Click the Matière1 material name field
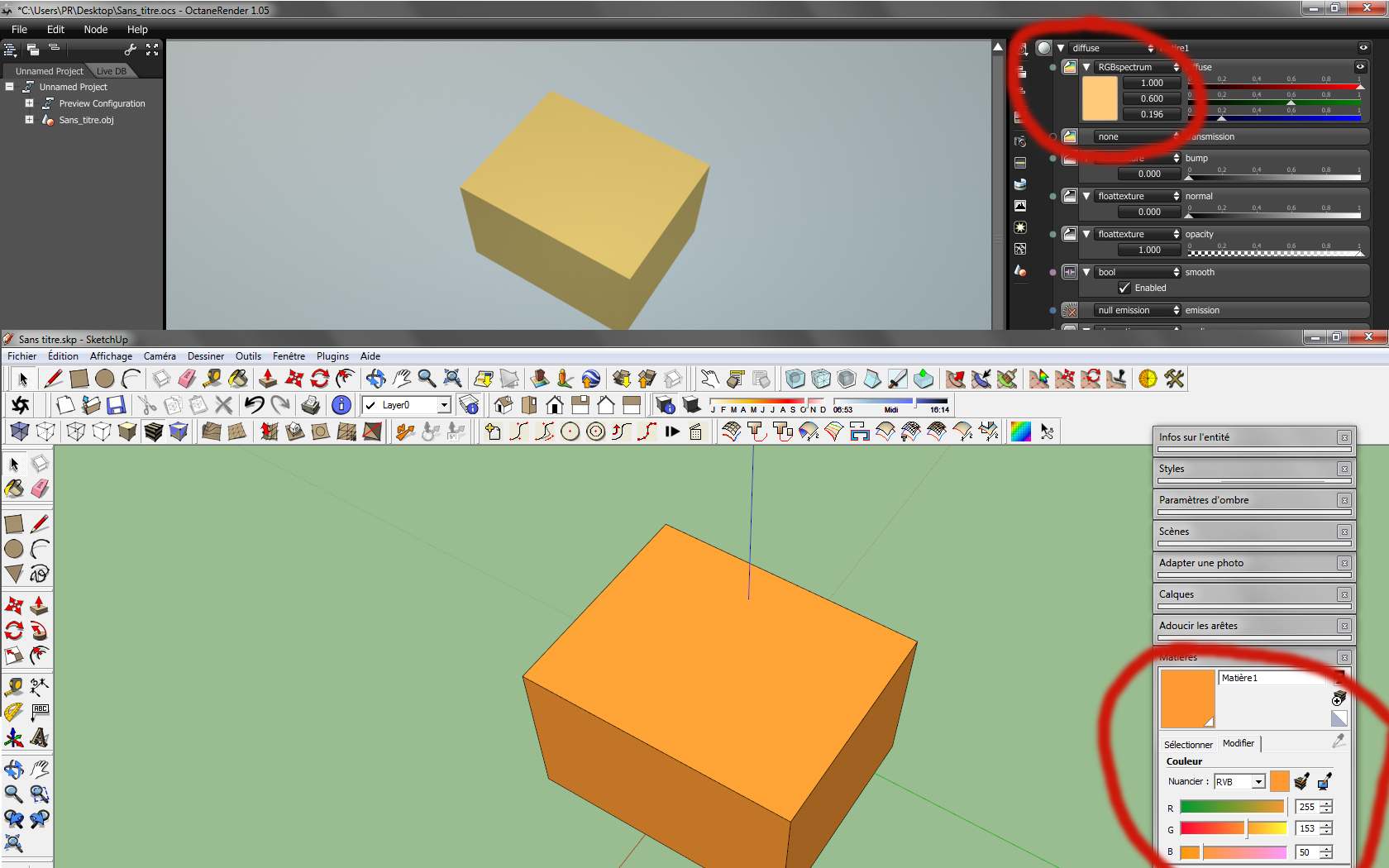The width and height of the screenshot is (1389, 868). [x=1273, y=678]
